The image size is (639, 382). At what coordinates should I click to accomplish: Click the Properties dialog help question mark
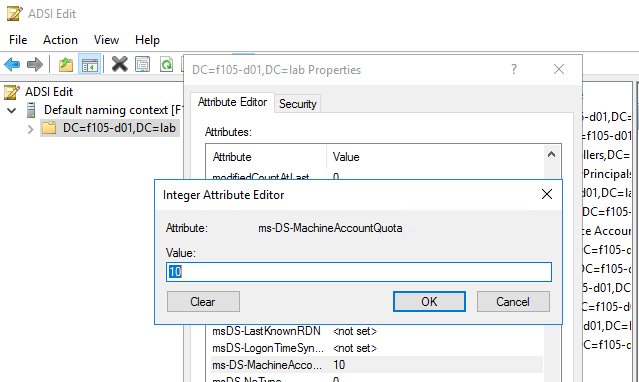pos(514,69)
